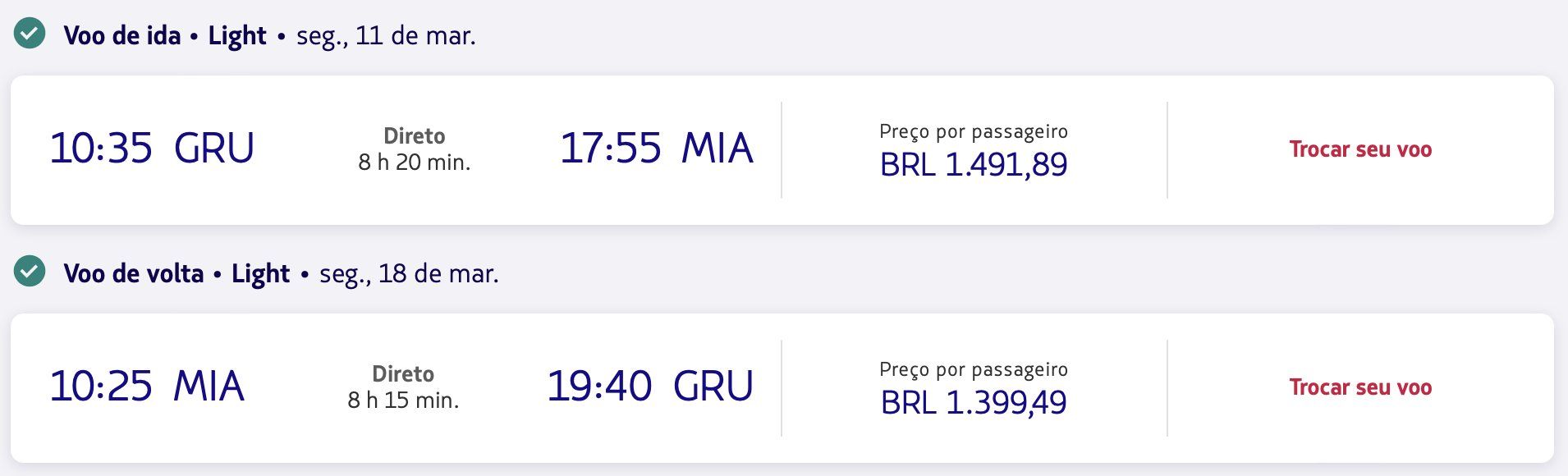Image resolution: width=1568 pixels, height=476 pixels.
Task: Click the 17:55 MIA arrival time
Action: pyautogui.click(x=656, y=149)
